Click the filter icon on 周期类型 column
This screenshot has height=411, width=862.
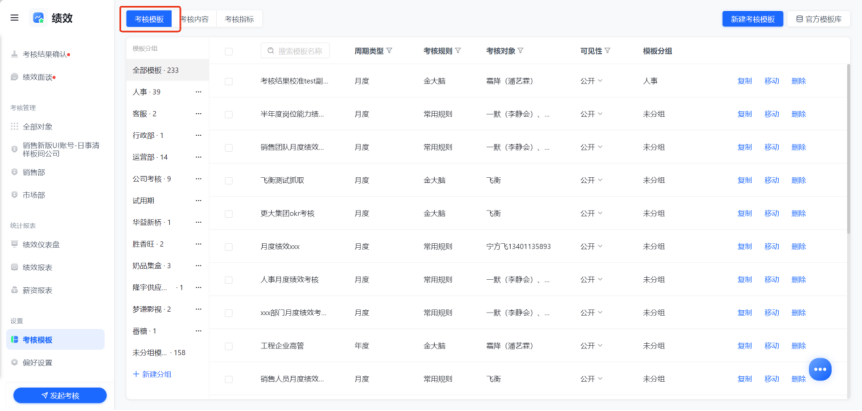[389, 51]
